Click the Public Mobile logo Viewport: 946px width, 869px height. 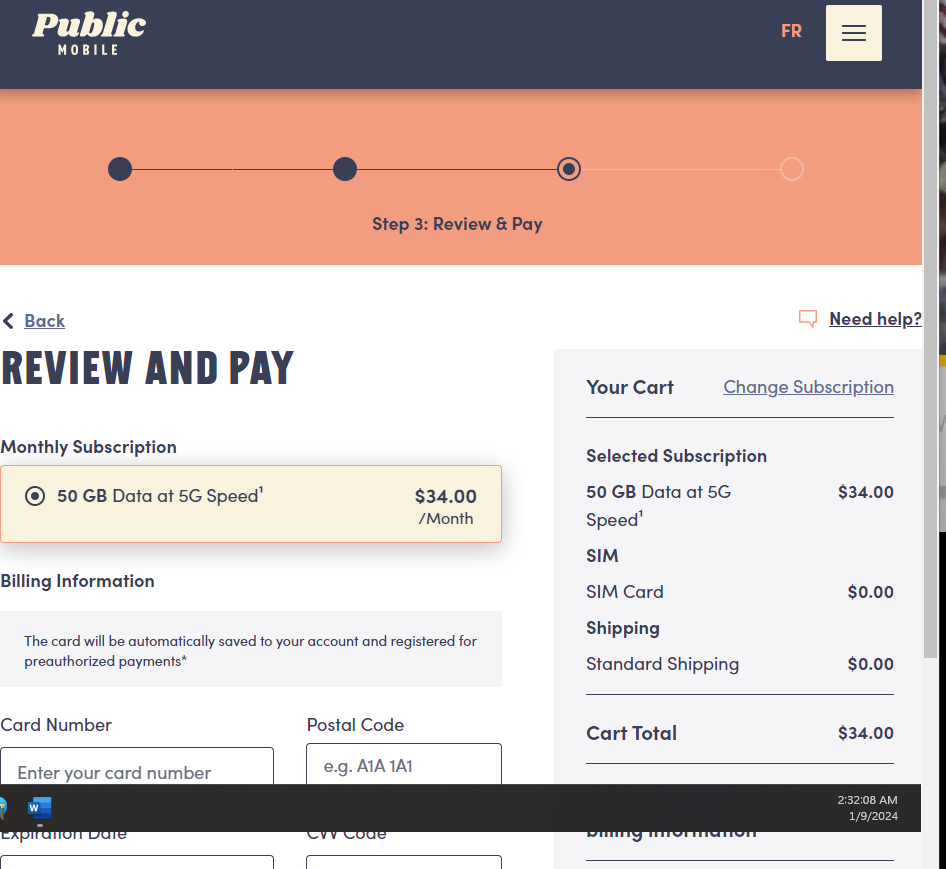click(89, 32)
